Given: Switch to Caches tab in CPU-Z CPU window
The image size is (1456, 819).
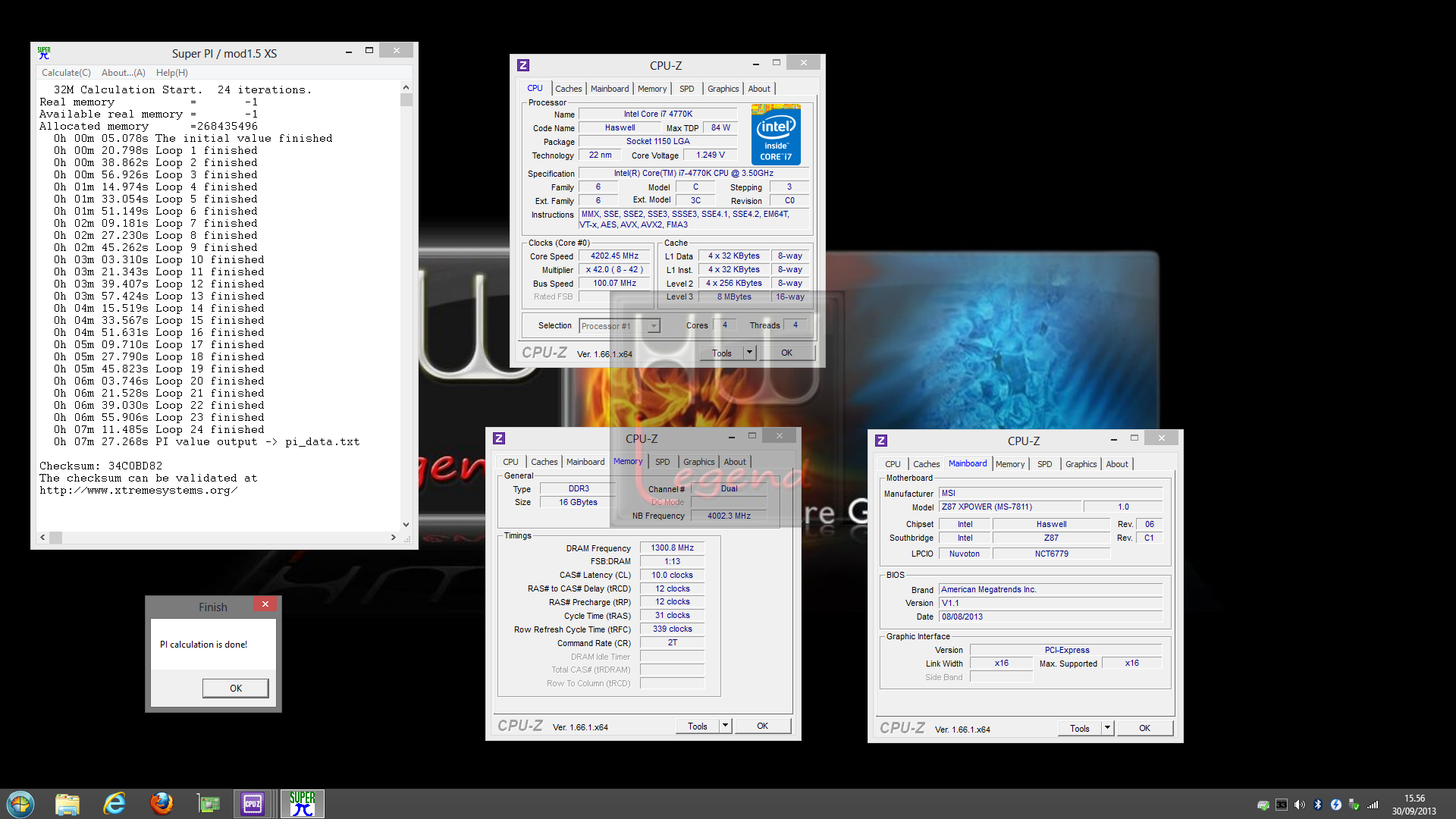Looking at the screenshot, I should click(569, 89).
